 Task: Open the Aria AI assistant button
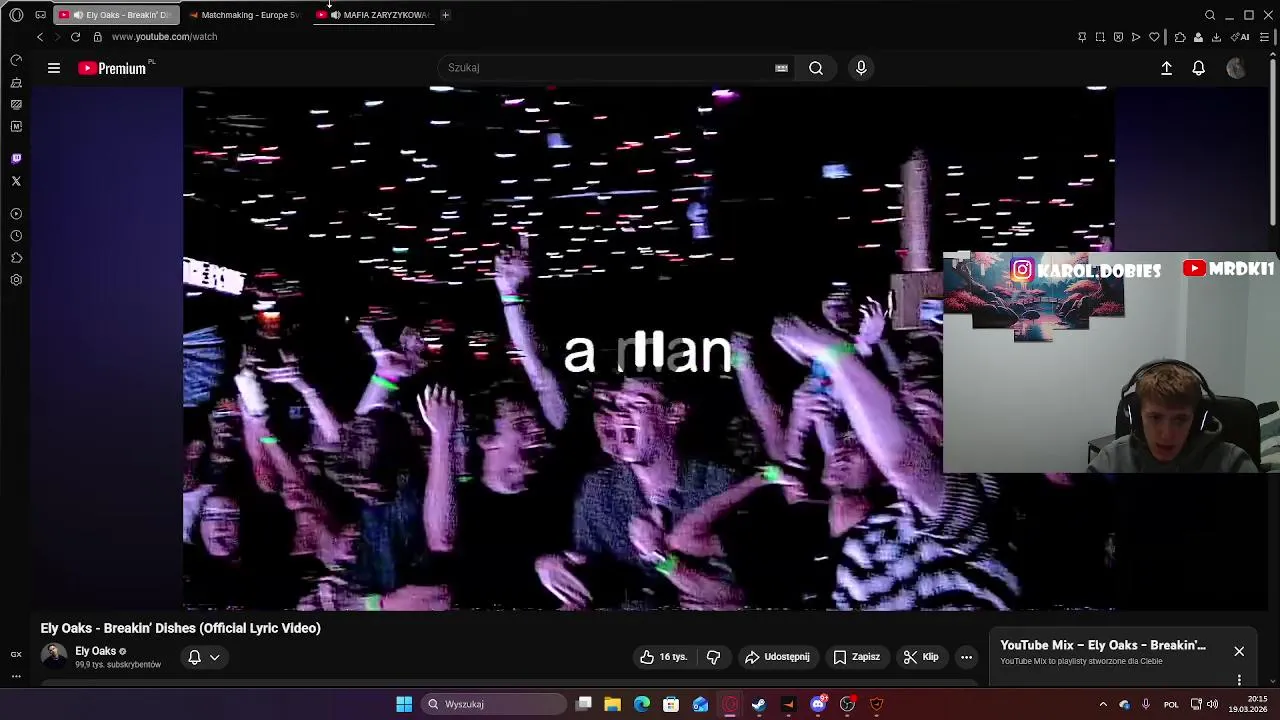click(x=1241, y=37)
